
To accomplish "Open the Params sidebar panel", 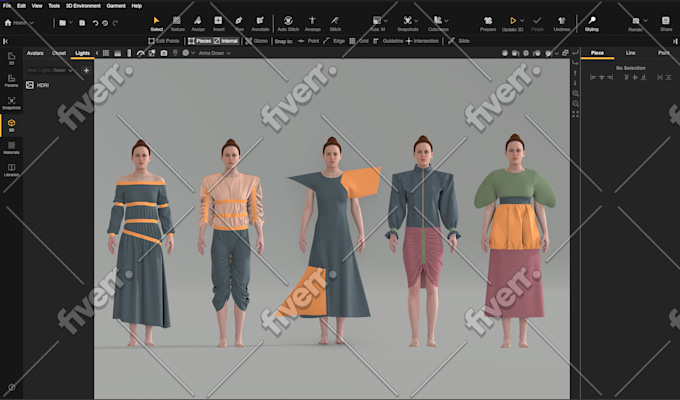I will pos(11,81).
